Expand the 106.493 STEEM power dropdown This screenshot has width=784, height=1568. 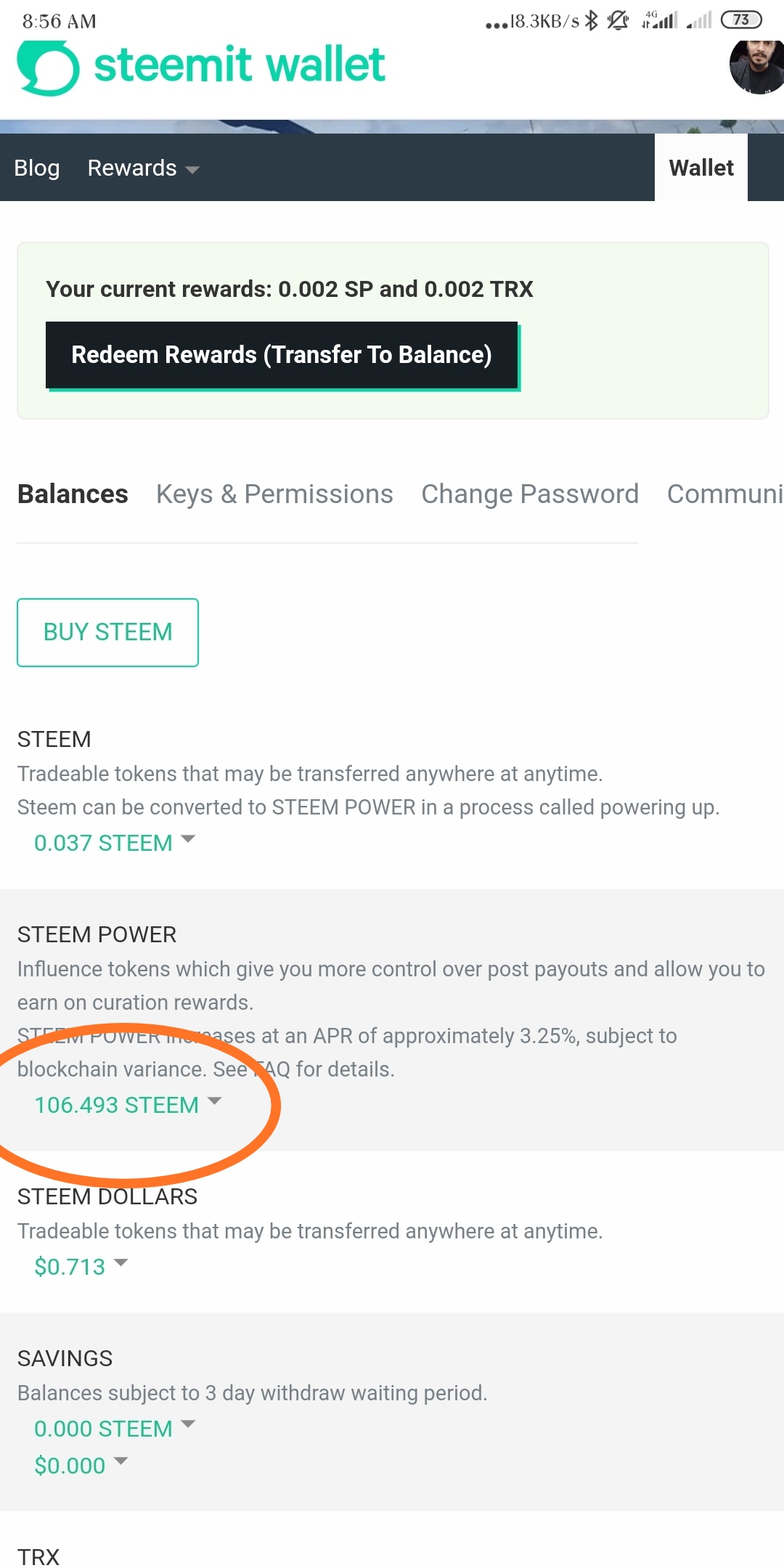(x=128, y=1105)
